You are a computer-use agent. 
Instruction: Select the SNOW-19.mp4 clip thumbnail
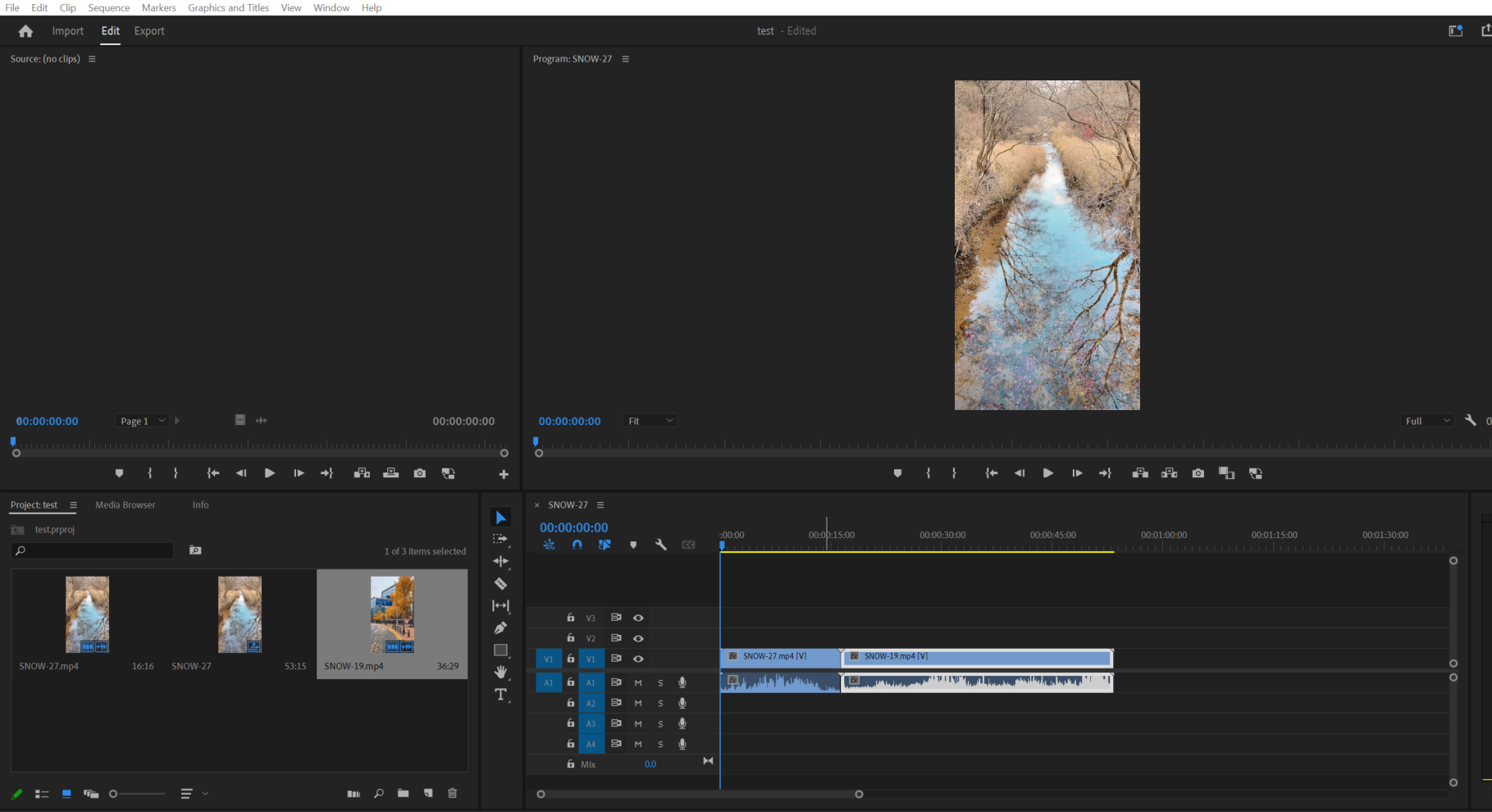tap(392, 614)
